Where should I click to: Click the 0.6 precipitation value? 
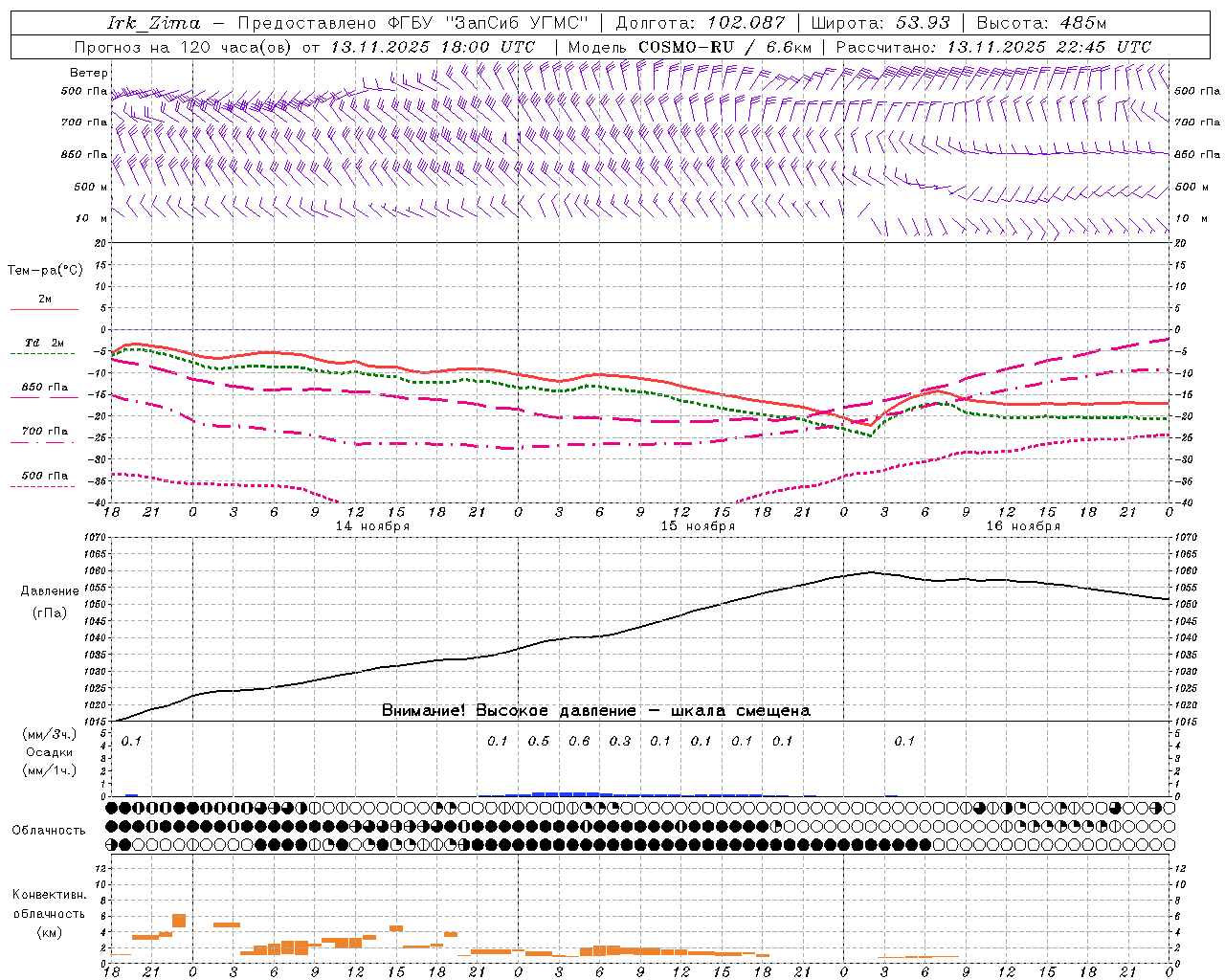579,741
